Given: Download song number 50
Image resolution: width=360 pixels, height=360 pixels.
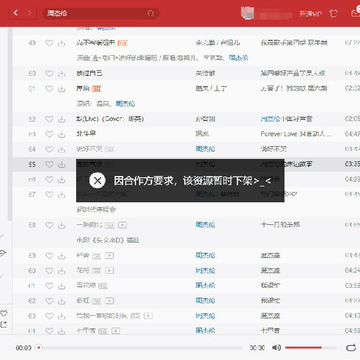Looking at the screenshot, I should 62,73.
